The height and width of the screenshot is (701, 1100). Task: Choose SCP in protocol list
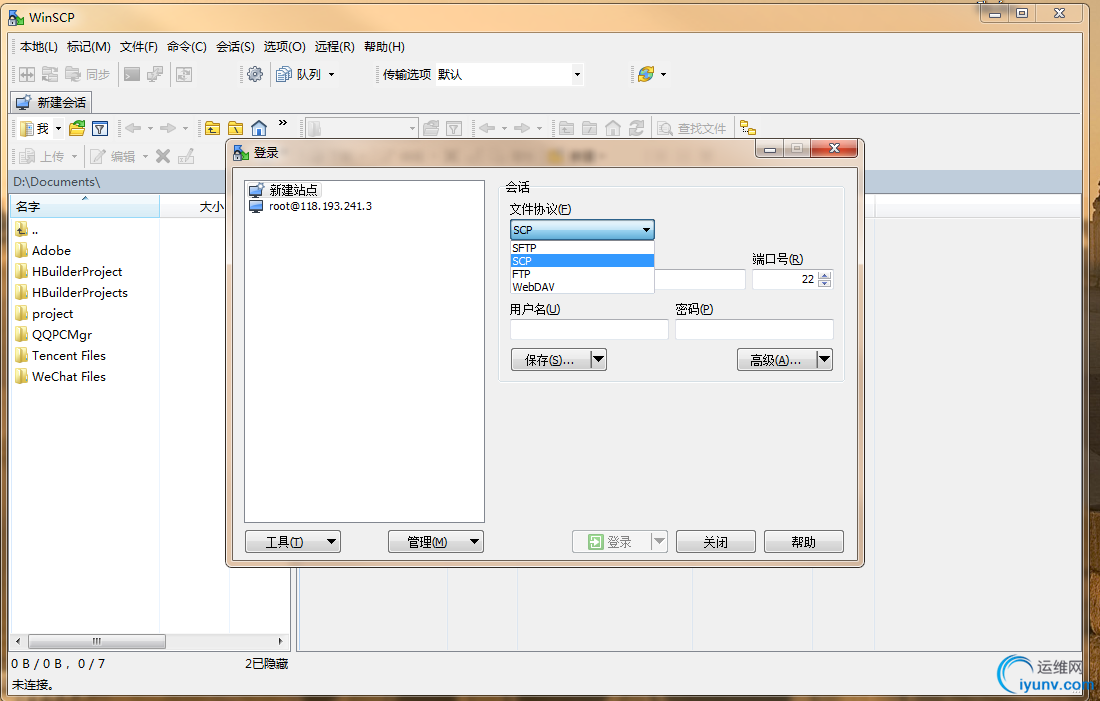pos(582,261)
